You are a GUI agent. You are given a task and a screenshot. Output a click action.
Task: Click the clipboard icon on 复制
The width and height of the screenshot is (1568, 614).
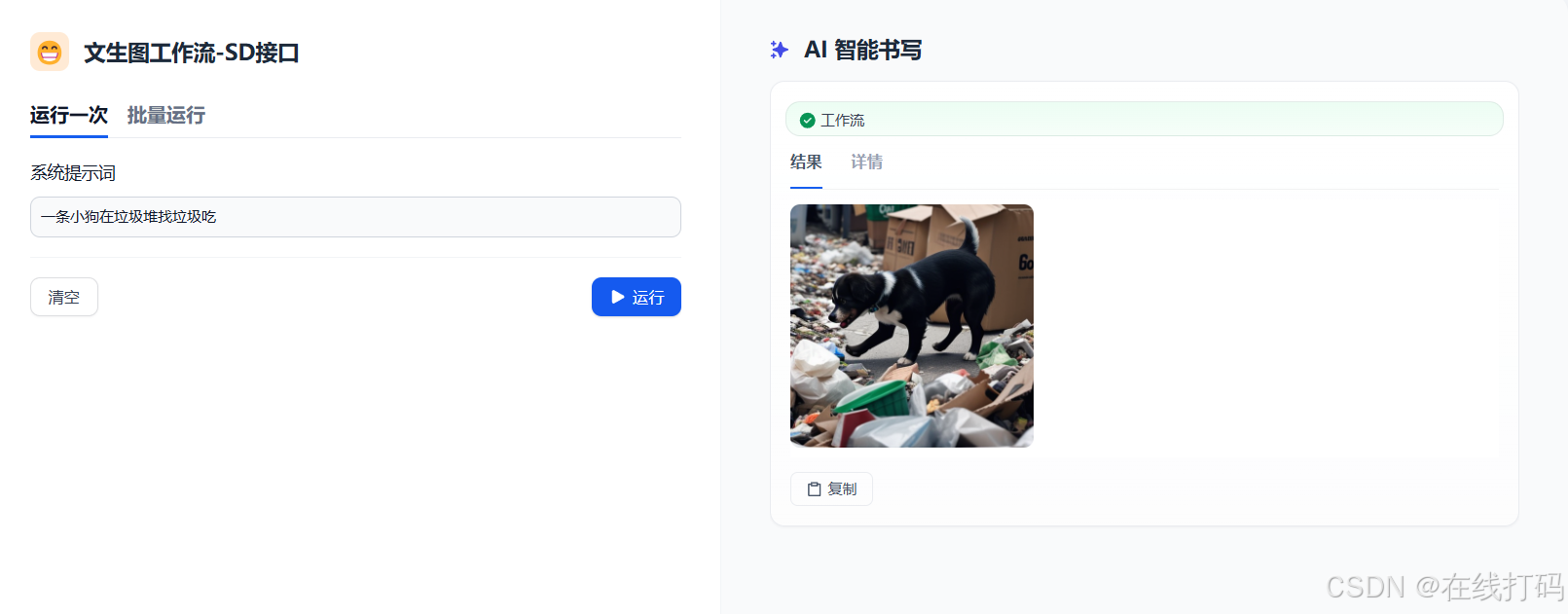[x=815, y=489]
